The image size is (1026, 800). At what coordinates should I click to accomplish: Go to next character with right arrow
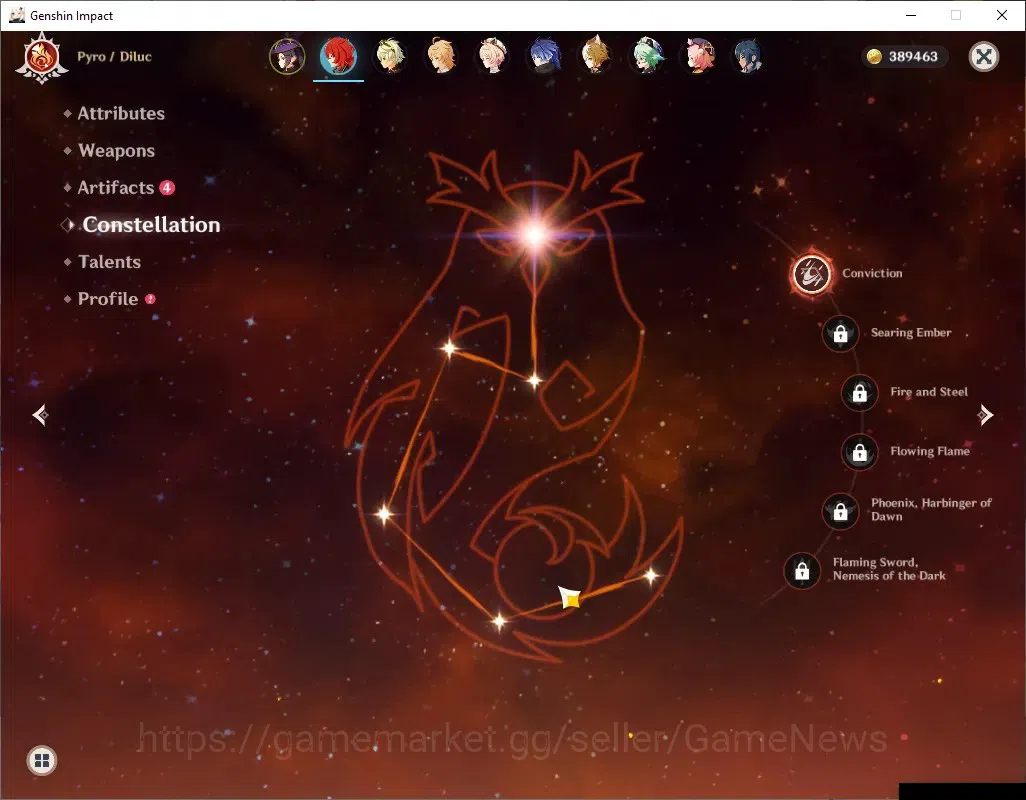coord(985,415)
